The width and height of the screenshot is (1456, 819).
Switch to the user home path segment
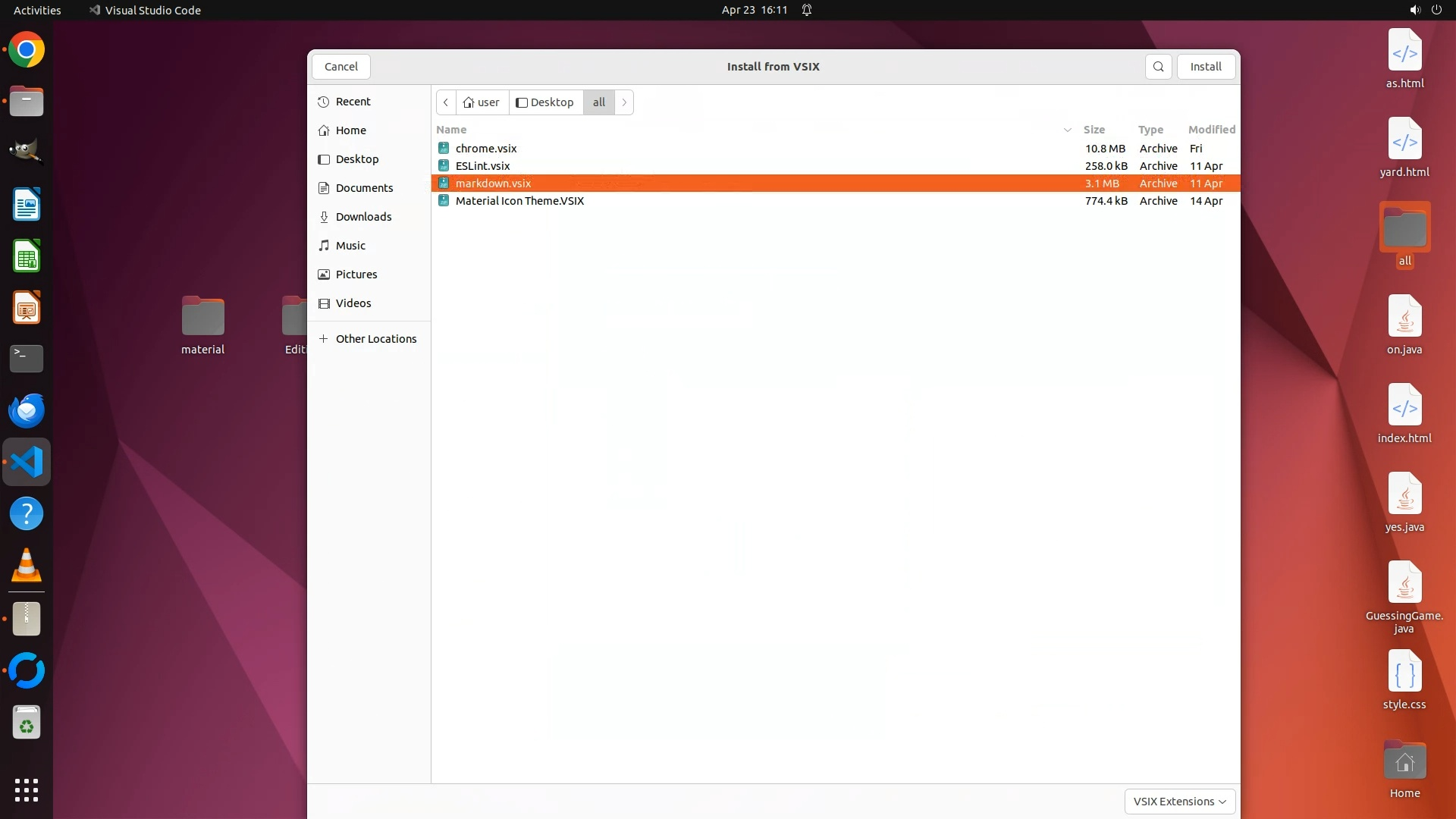482,102
